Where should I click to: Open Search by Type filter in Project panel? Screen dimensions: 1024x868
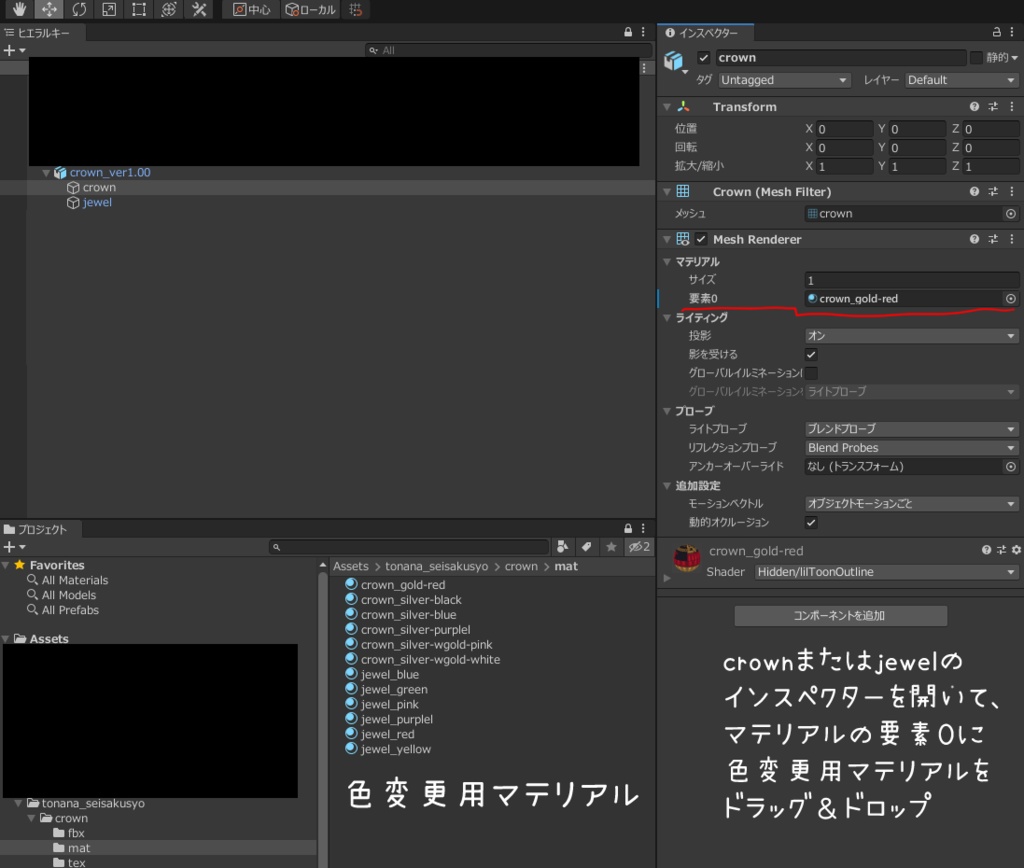pos(563,547)
